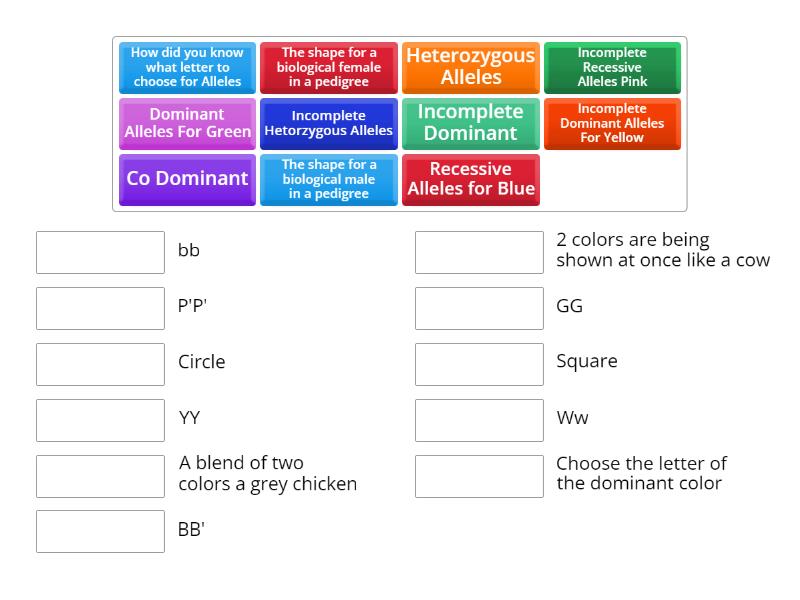Select the answer box for the grey chicken clue

[x=100, y=475]
